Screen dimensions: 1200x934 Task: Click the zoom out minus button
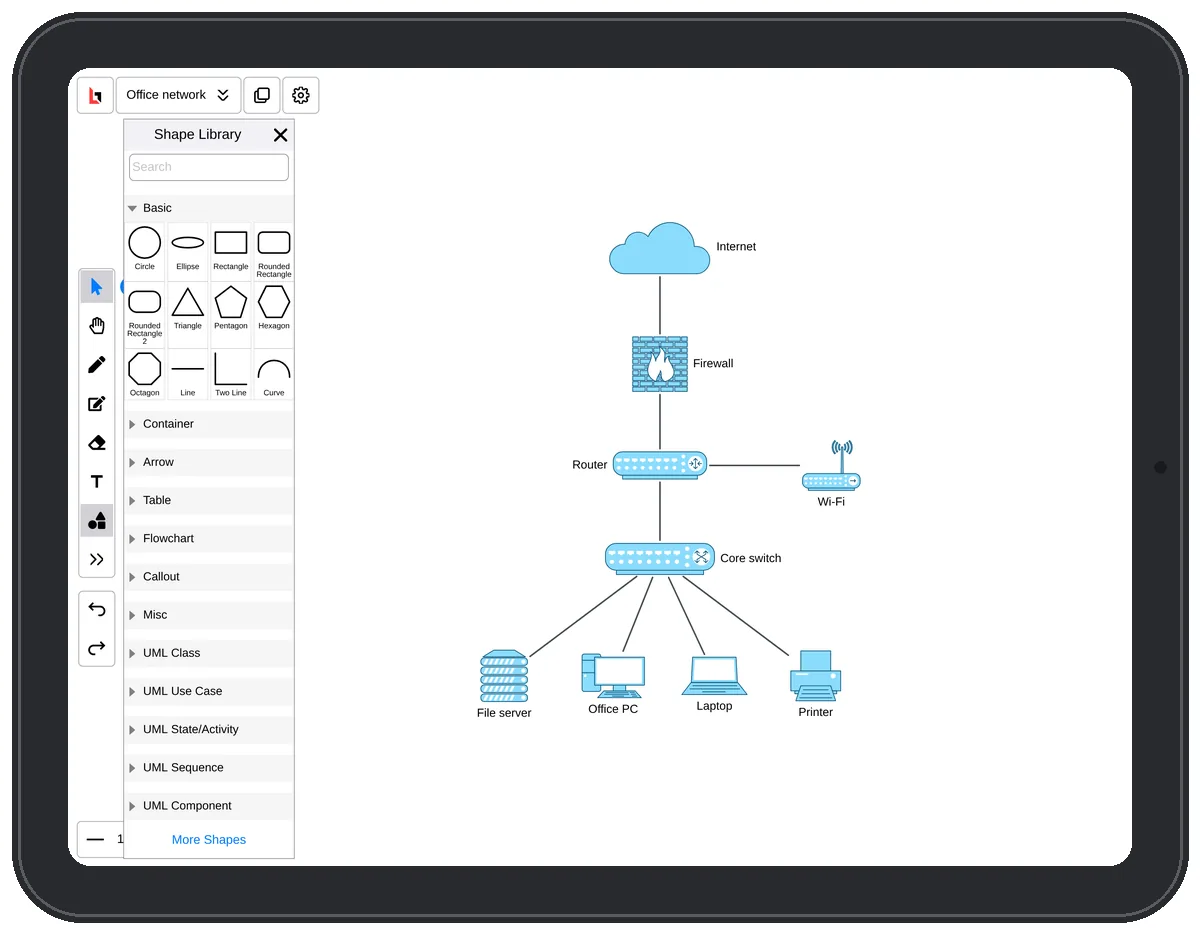pos(95,840)
